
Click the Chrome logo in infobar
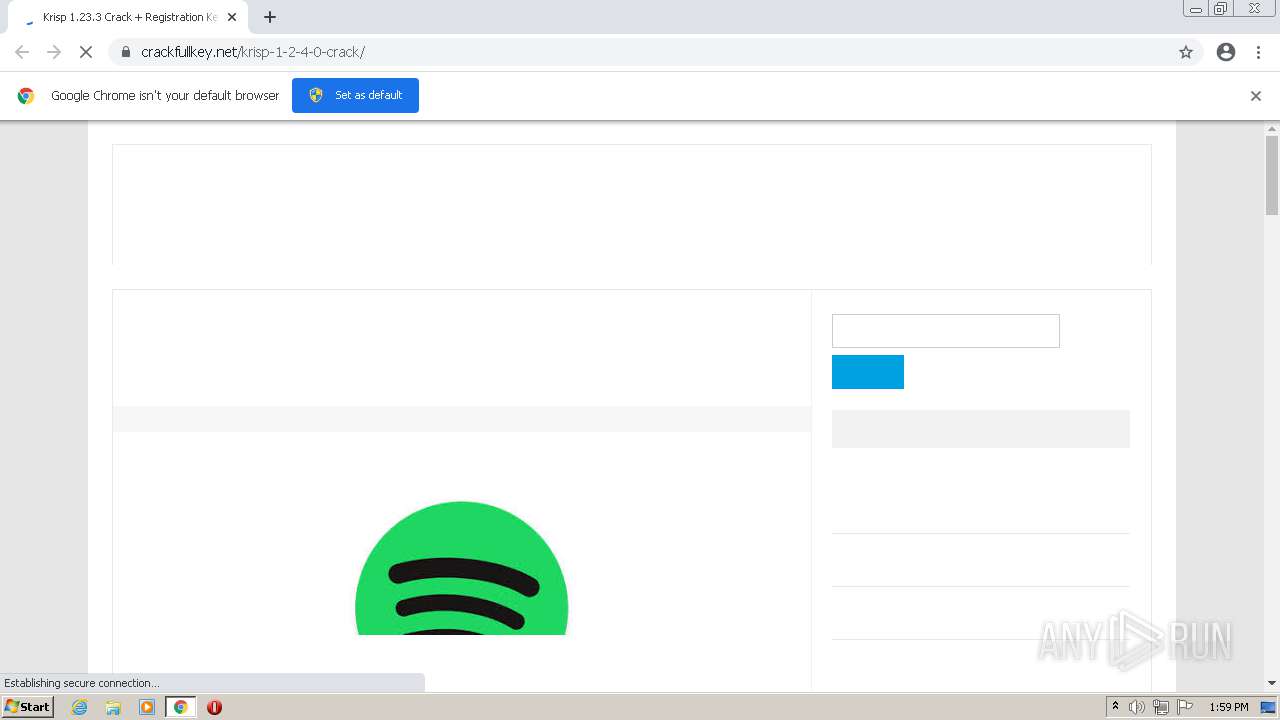coord(26,96)
